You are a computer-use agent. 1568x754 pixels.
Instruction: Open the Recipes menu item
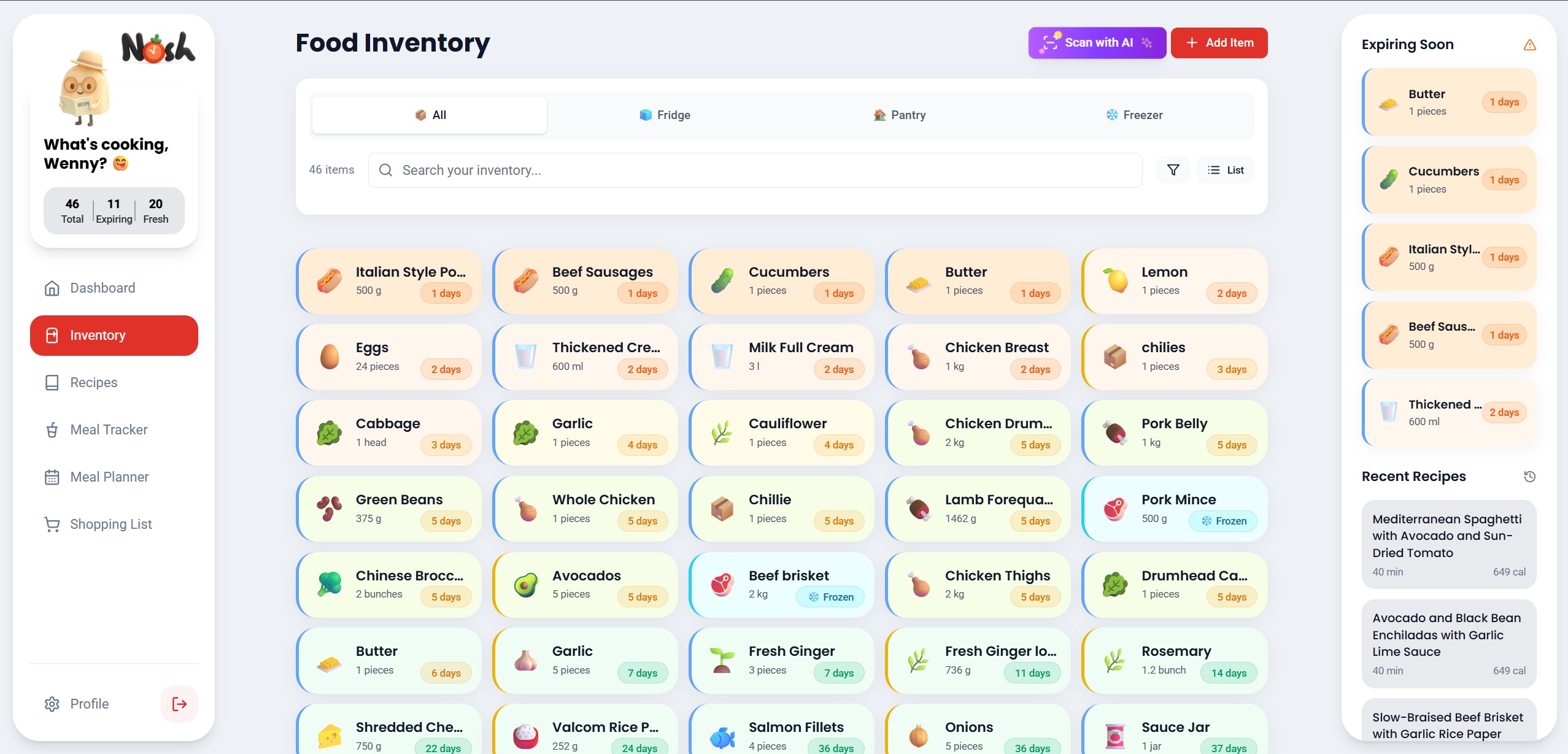tap(93, 383)
